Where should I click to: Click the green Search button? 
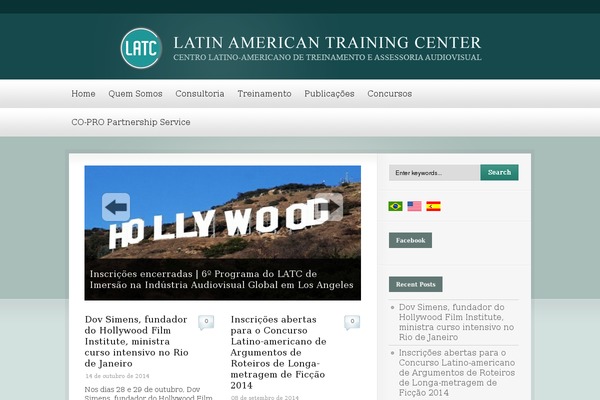(x=499, y=172)
